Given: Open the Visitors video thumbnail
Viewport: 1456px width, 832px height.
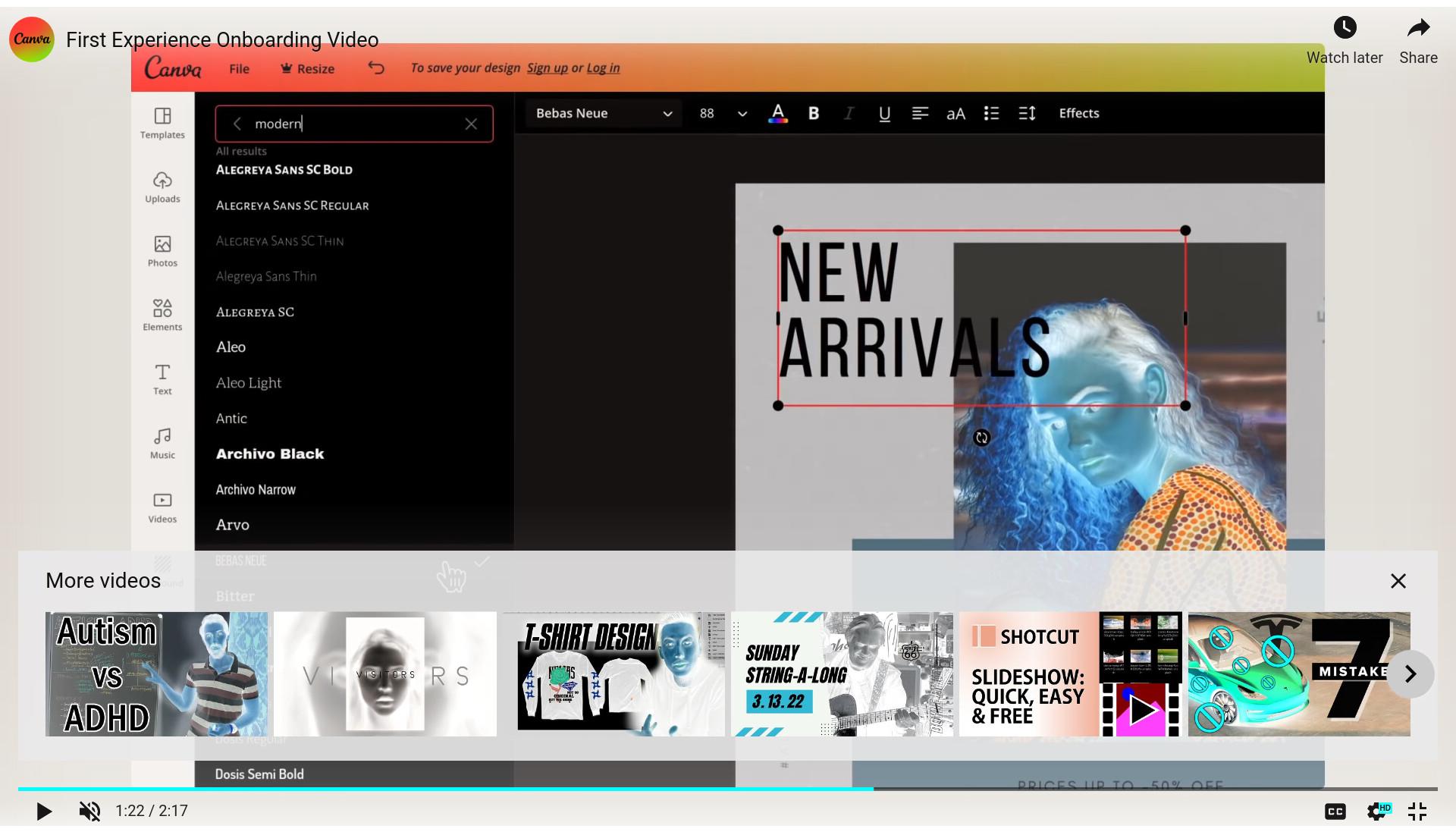Looking at the screenshot, I should (x=385, y=674).
